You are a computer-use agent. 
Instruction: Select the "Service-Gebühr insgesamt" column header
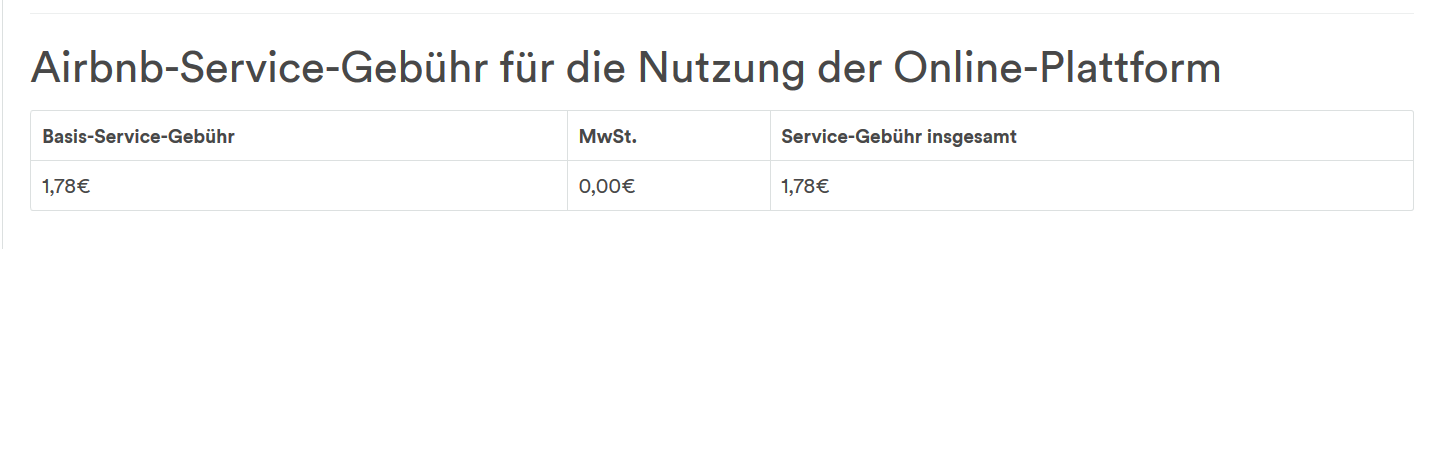899,137
